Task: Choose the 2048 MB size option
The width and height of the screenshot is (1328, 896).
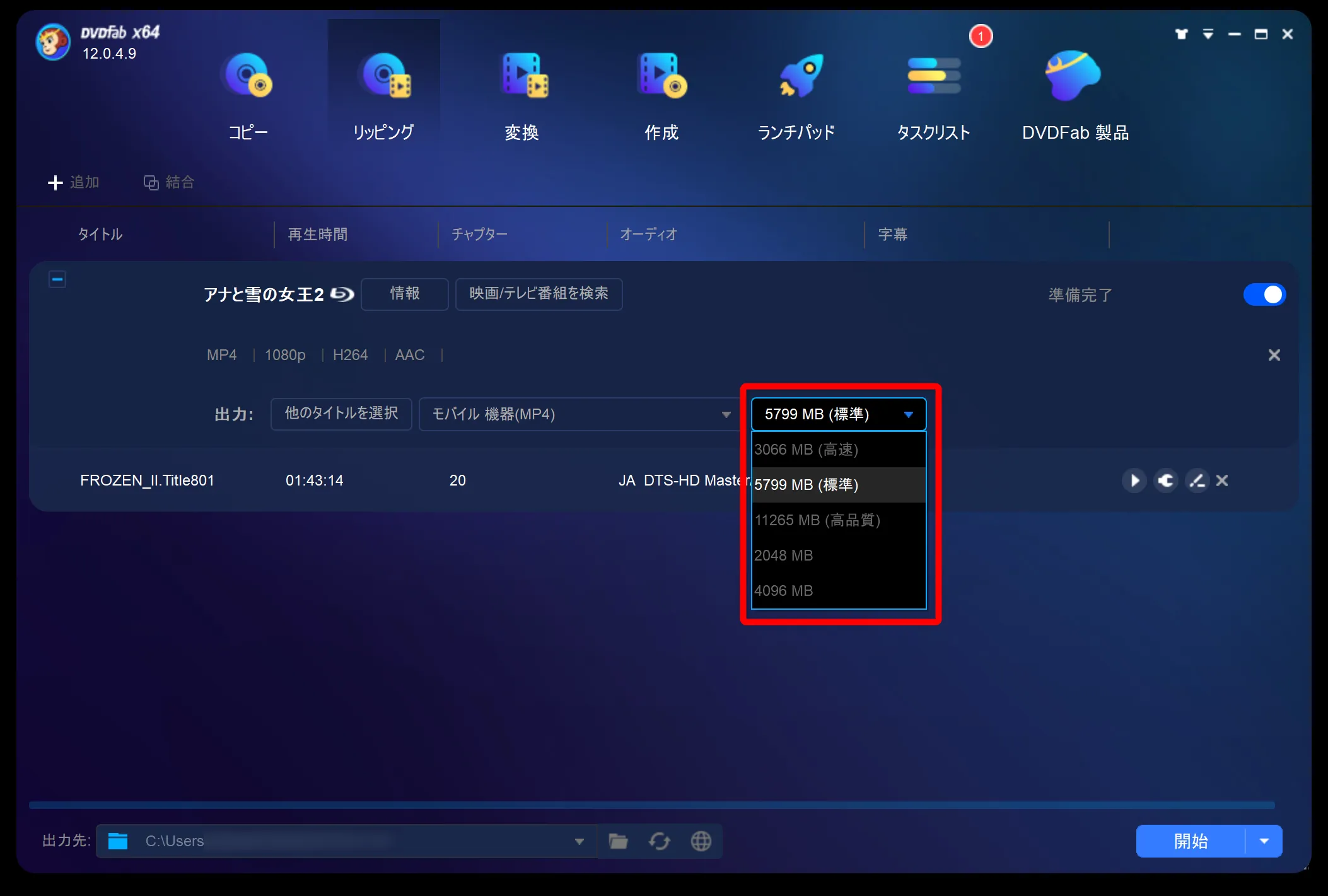Action: point(839,556)
